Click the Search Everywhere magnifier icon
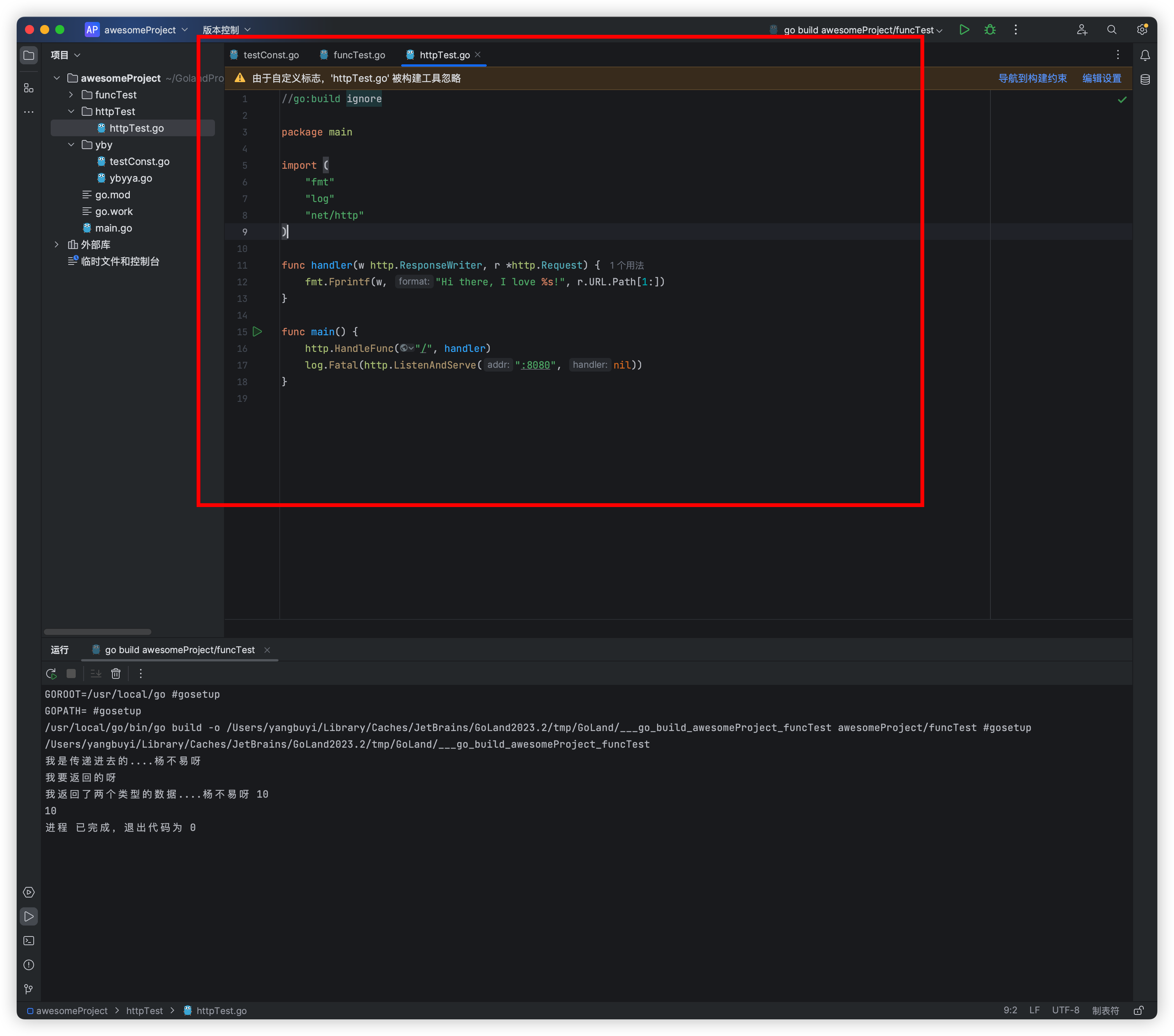This screenshot has height=1036, width=1174. pos(1112,29)
